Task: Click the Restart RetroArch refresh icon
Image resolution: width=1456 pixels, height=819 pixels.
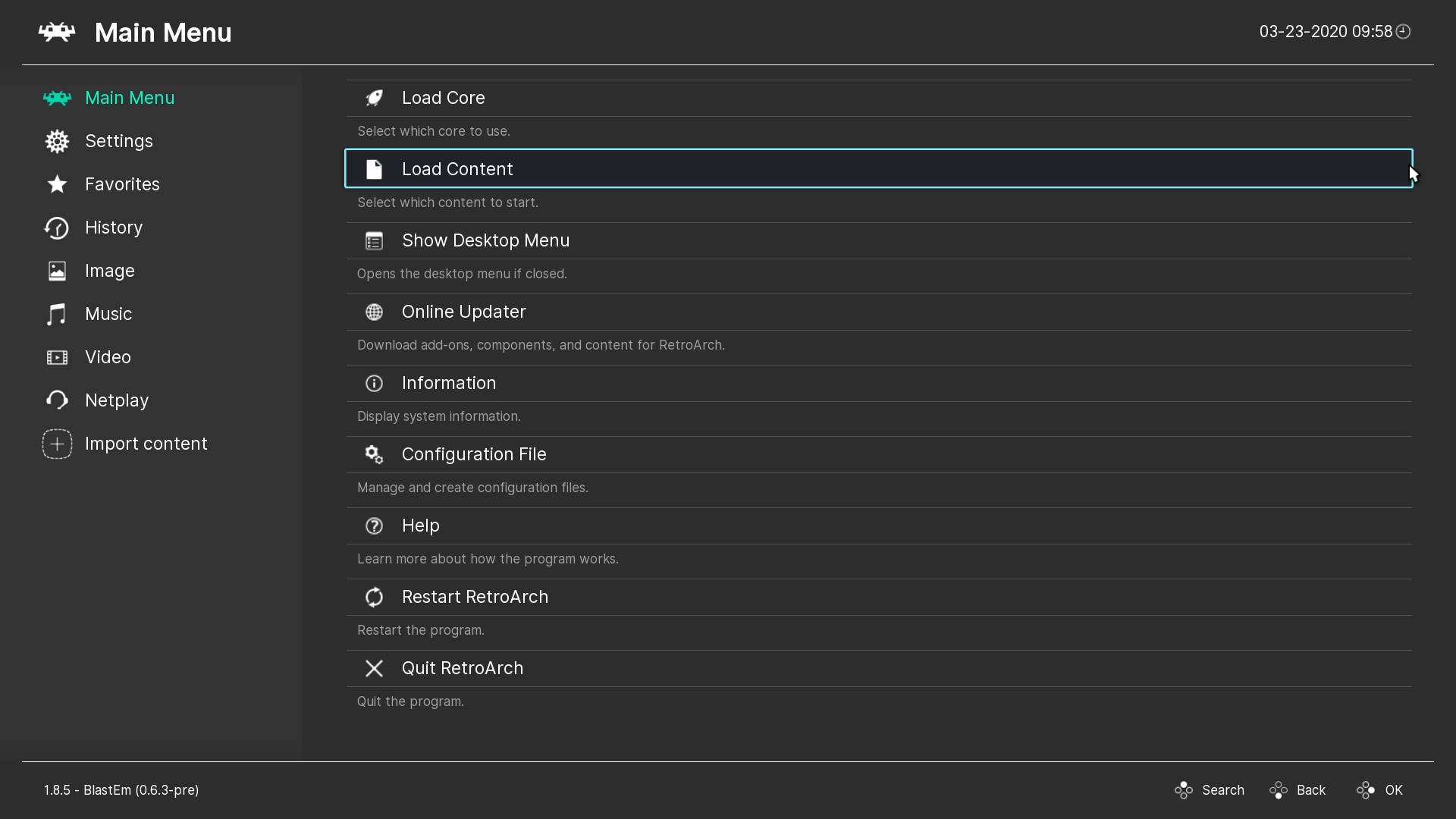Action: tap(374, 596)
